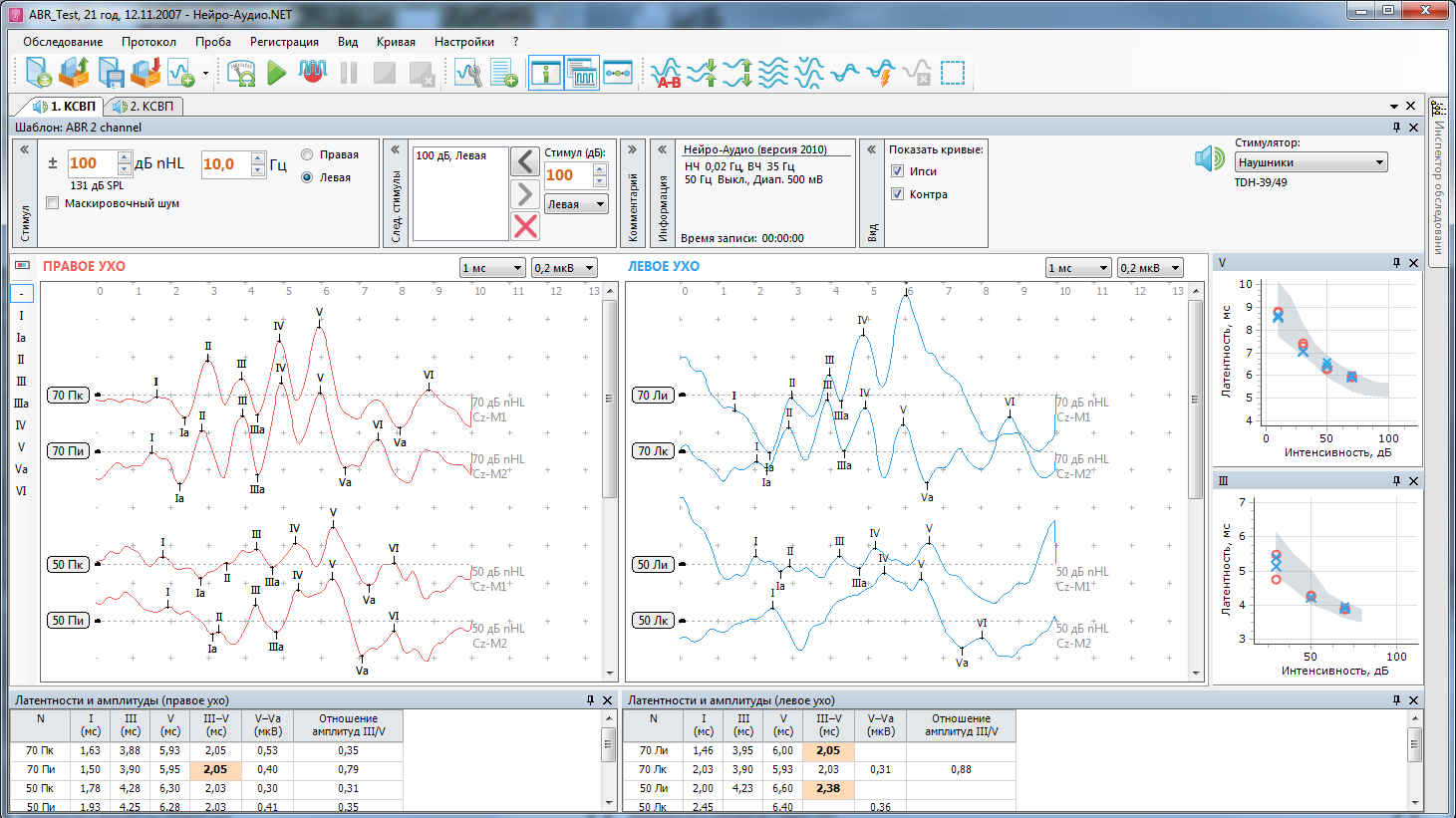Image resolution: width=1456 pixels, height=818 pixels.
Task: Select the Правая ear radio button
Action: 307,154
